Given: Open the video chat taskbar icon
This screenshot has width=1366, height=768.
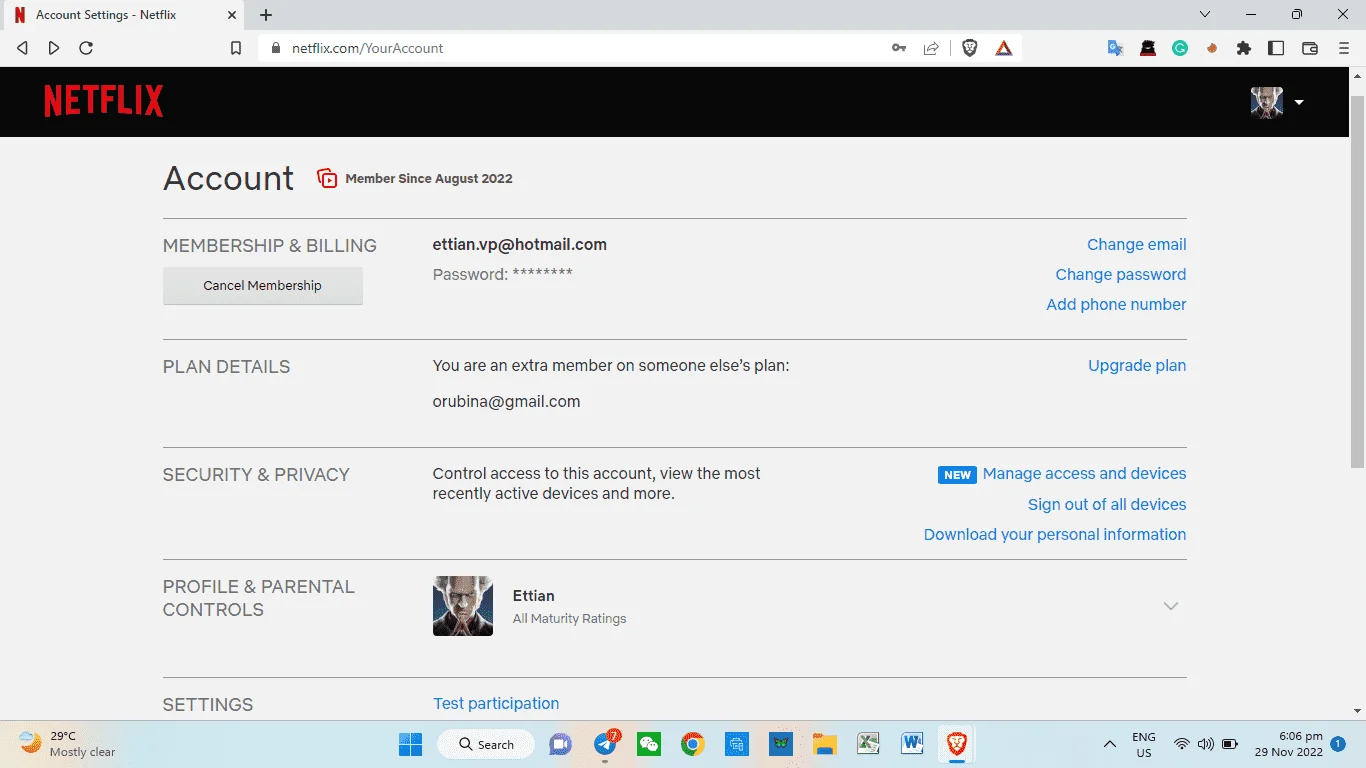Looking at the screenshot, I should (x=560, y=744).
